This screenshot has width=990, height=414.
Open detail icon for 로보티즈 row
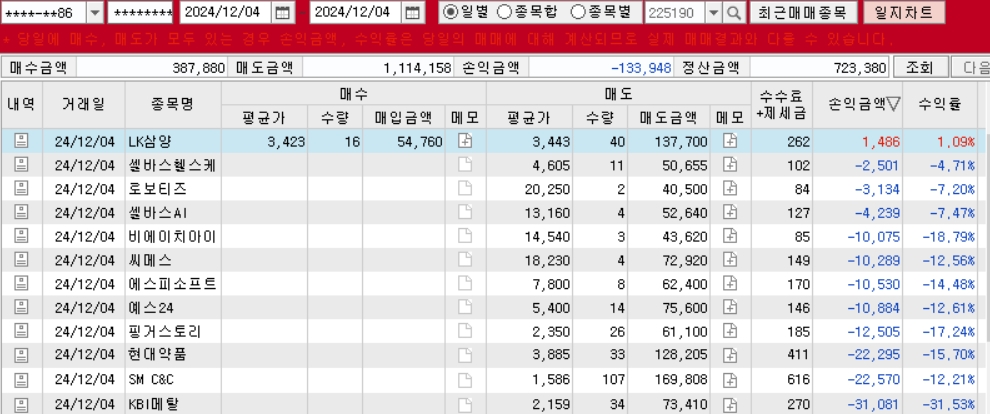coord(21,189)
